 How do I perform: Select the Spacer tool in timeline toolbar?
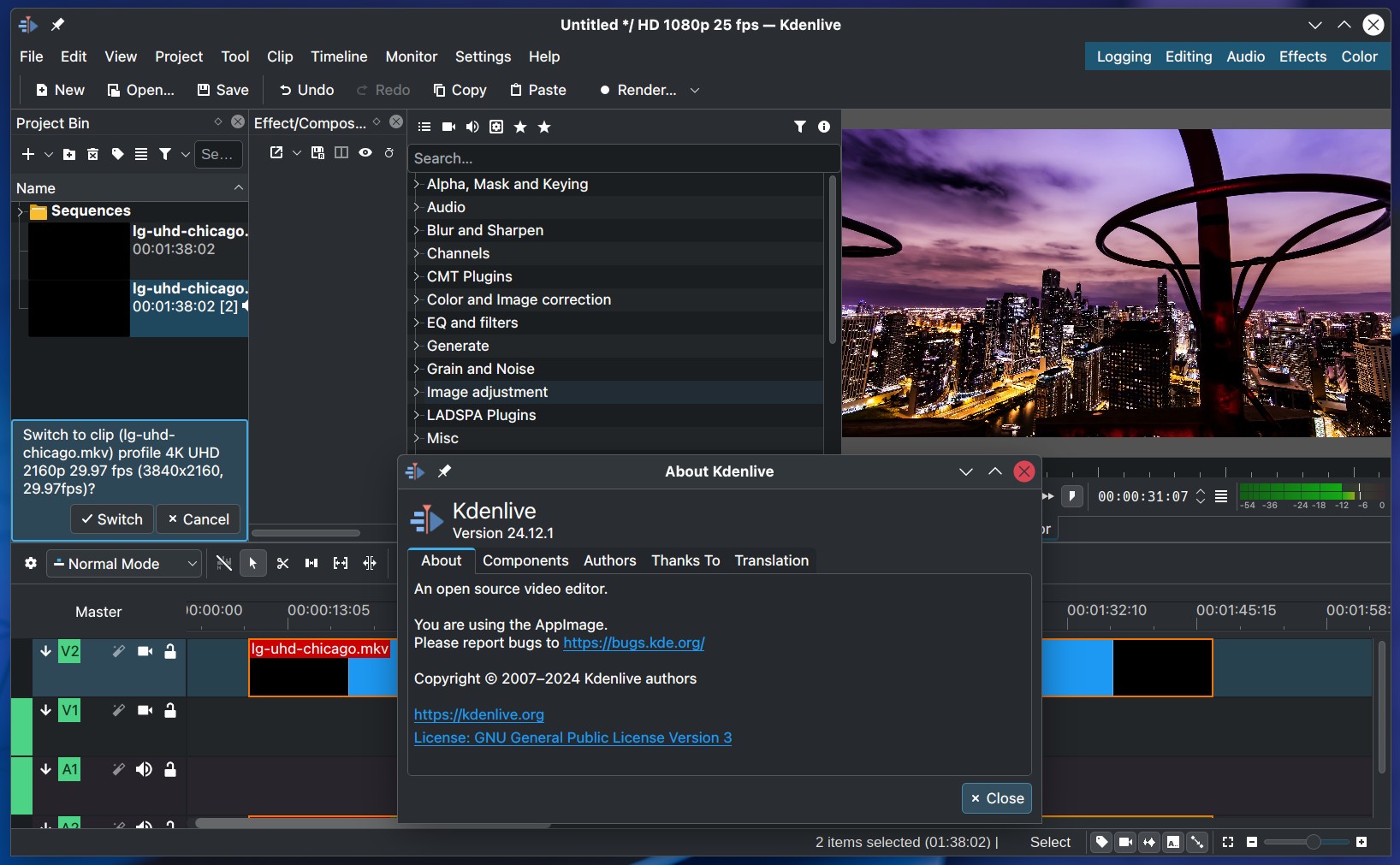point(311,563)
